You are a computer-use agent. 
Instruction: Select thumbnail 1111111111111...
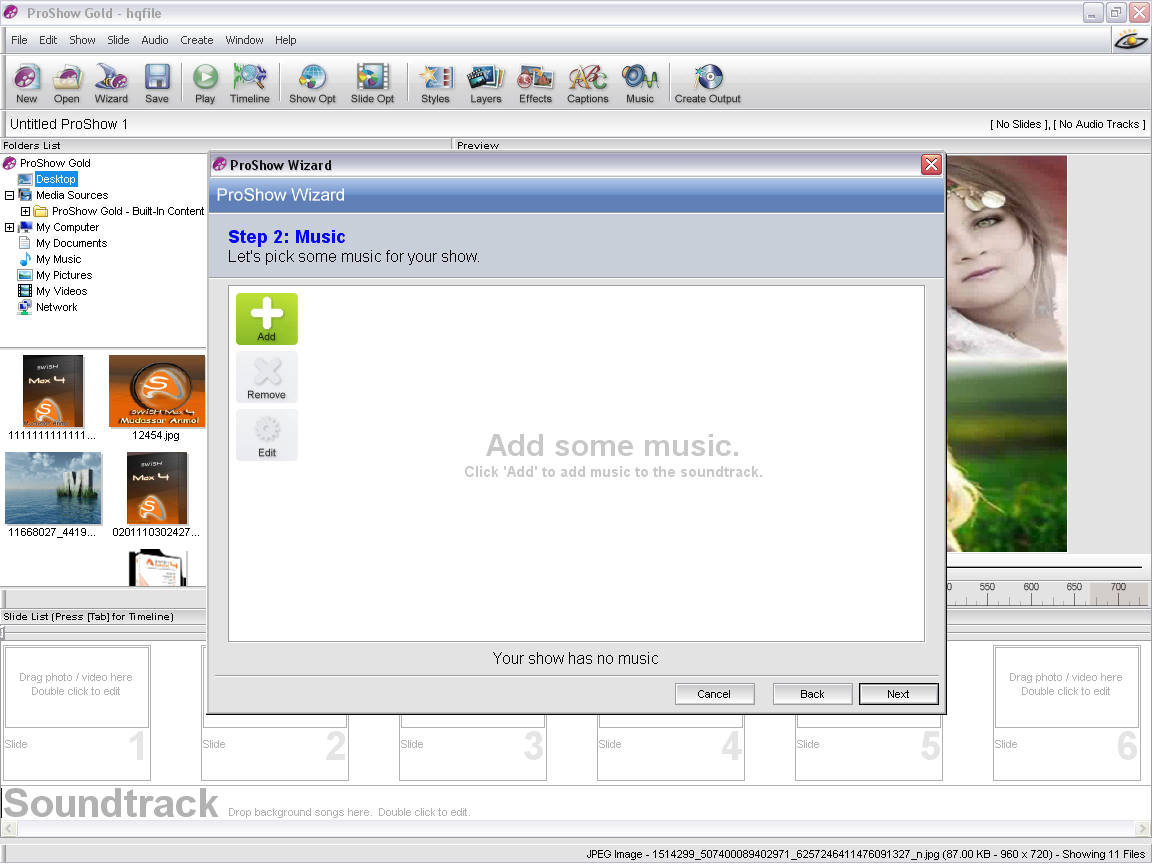[53, 391]
